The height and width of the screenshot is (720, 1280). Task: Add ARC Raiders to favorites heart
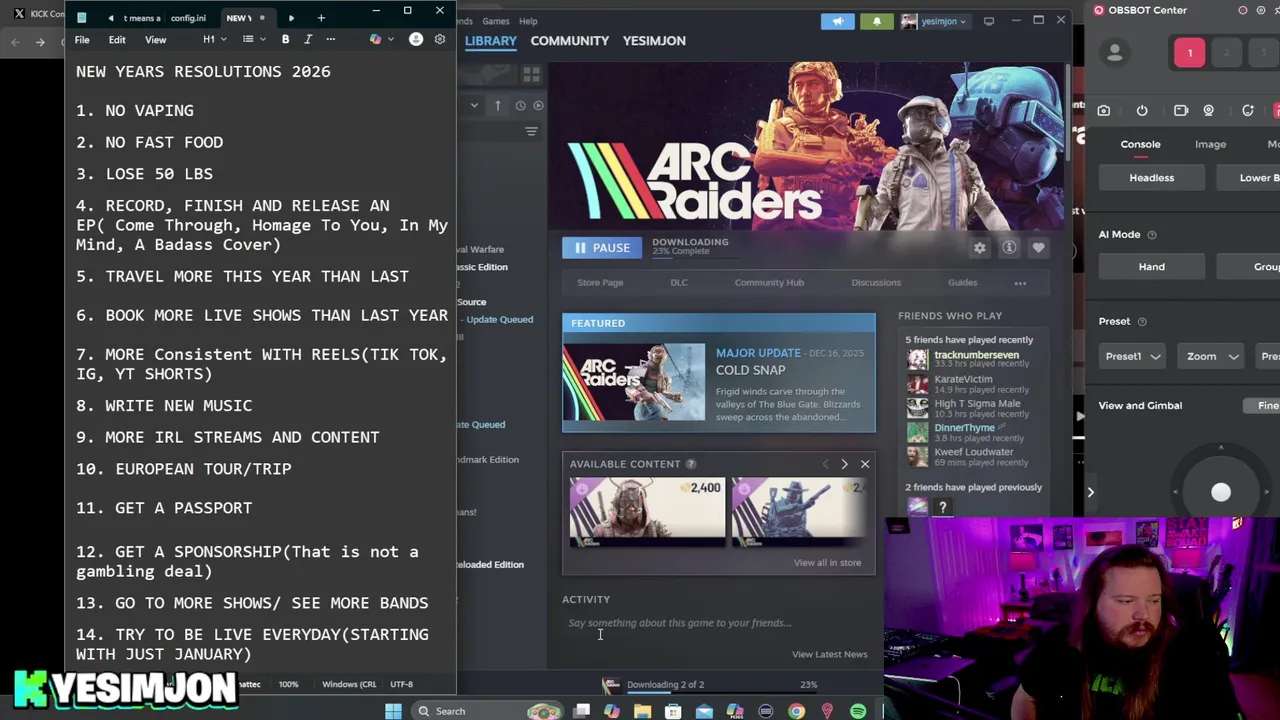[x=1038, y=247]
